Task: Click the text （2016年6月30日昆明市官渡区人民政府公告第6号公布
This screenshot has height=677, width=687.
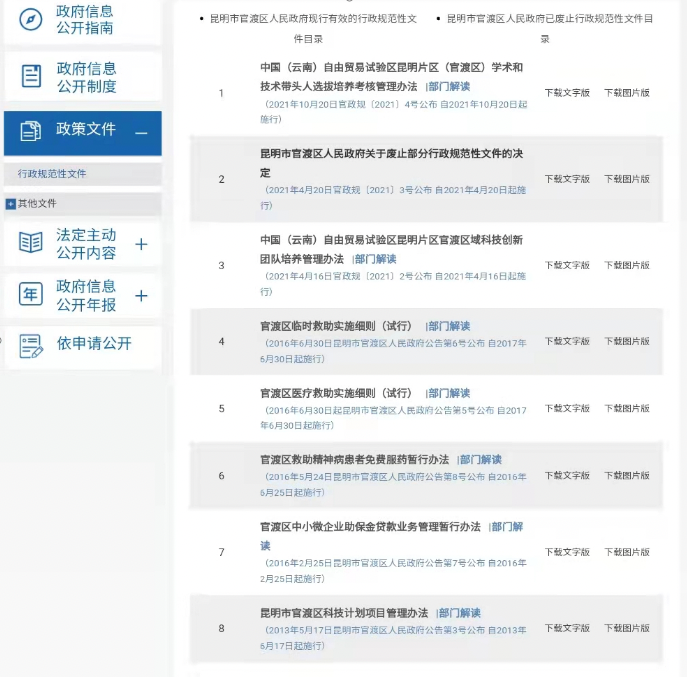Action: 373,344
